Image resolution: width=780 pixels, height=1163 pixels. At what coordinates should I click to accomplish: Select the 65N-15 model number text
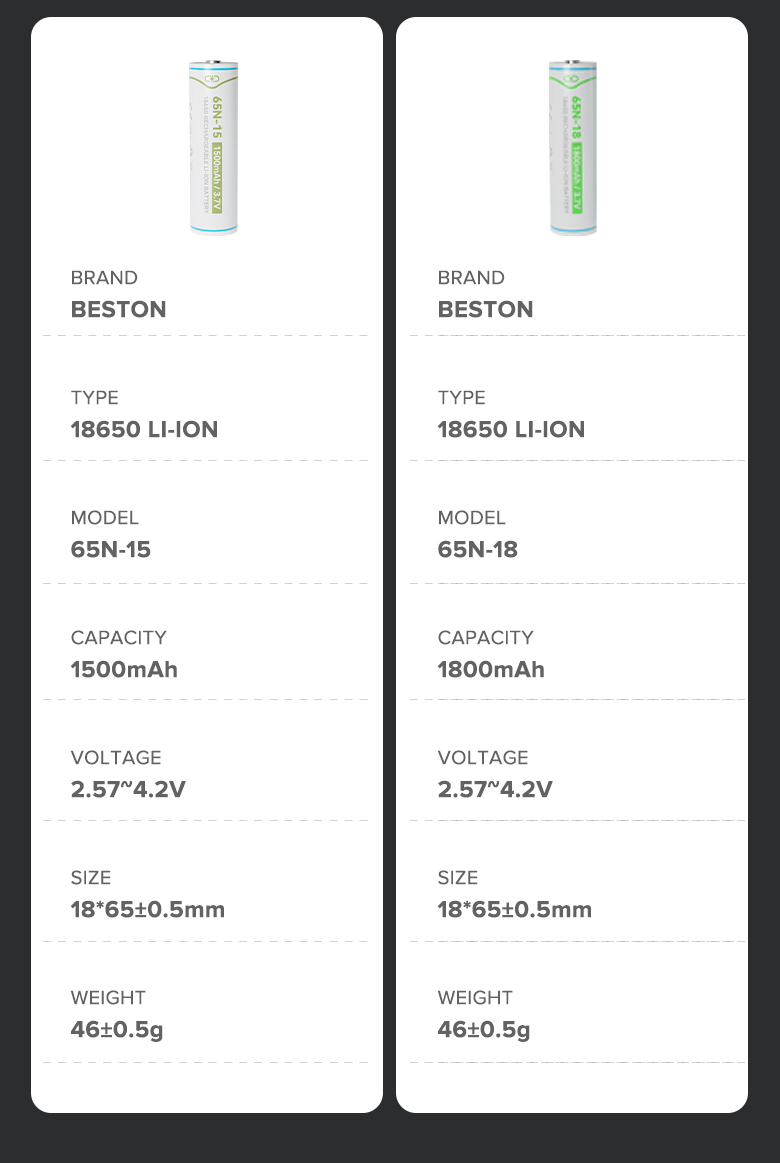[x=111, y=549]
